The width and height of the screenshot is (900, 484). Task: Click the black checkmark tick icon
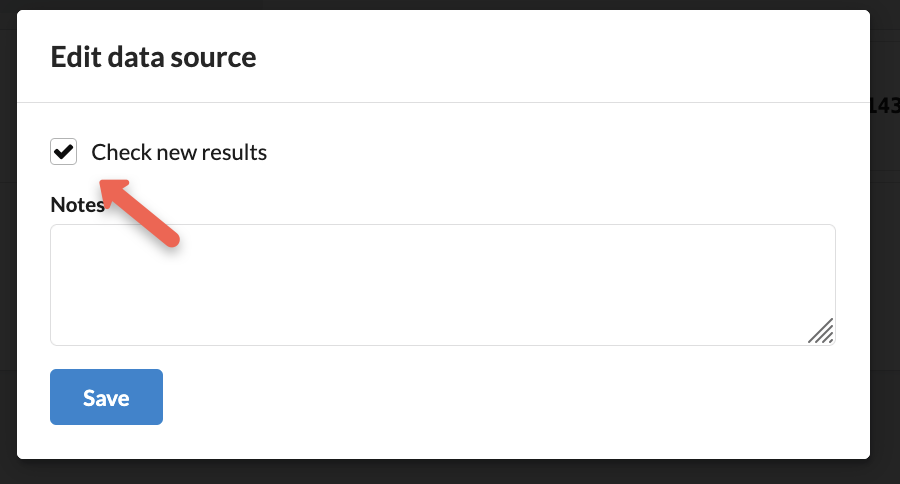tap(63, 152)
